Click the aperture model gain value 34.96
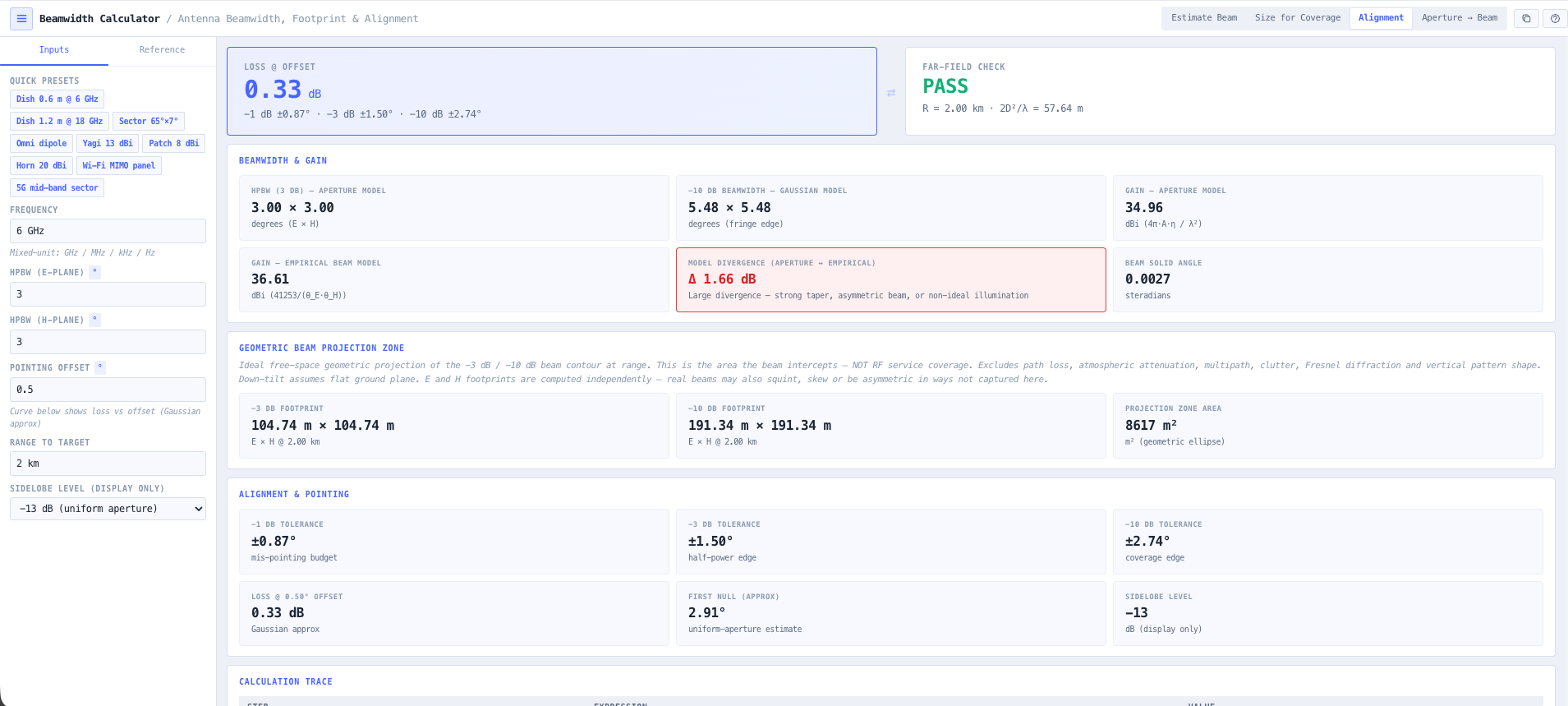The image size is (1568, 706). click(1143, 208)
